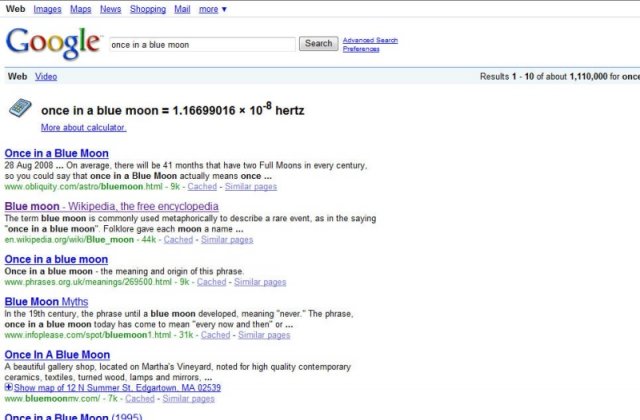The width and height of the screenshot is (640, 420).
Task: Open Similar pages for the Wikipedia result
Action: 227,240
